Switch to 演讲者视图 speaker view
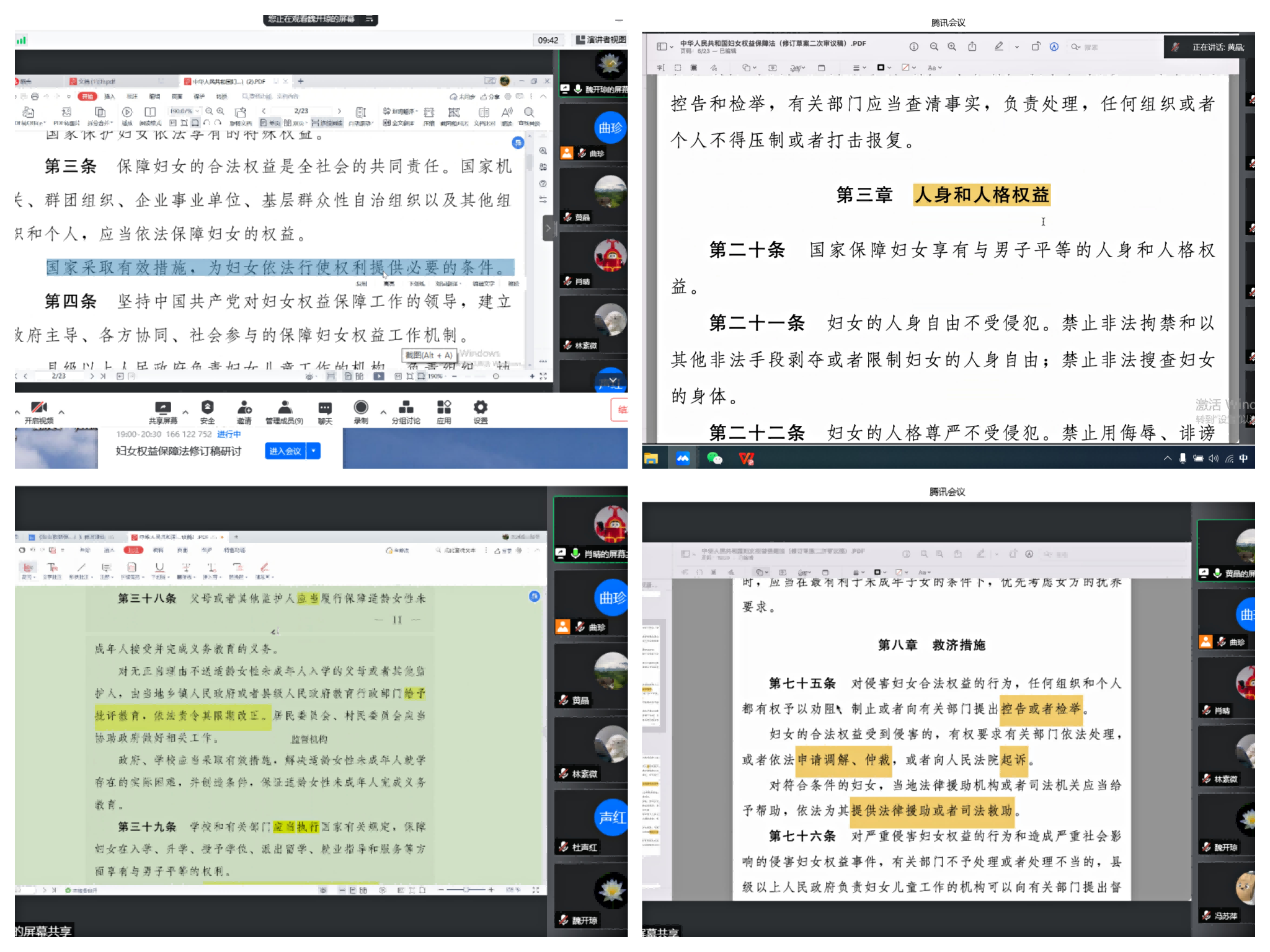This screenshot has height=952, width=1270. [x=600, y=40]
